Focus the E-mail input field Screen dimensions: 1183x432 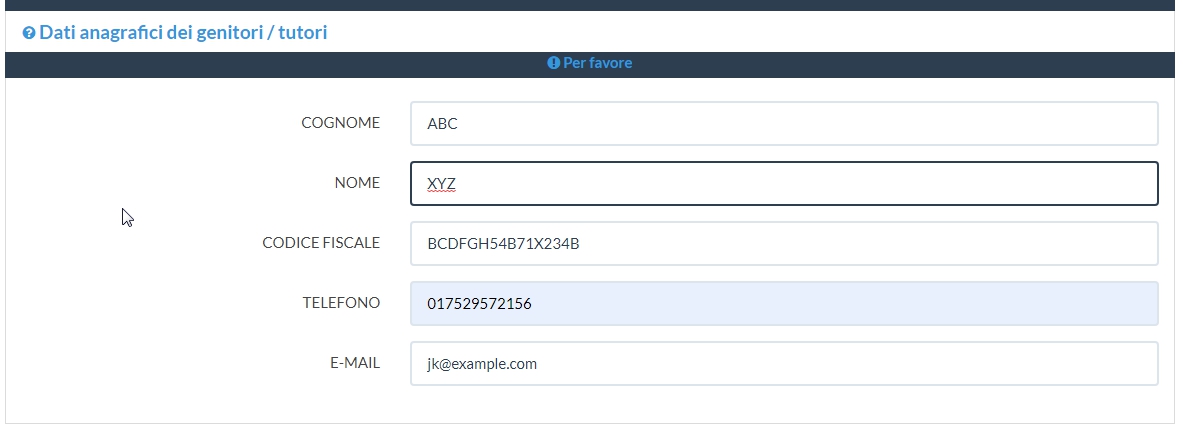coord(783,364)
